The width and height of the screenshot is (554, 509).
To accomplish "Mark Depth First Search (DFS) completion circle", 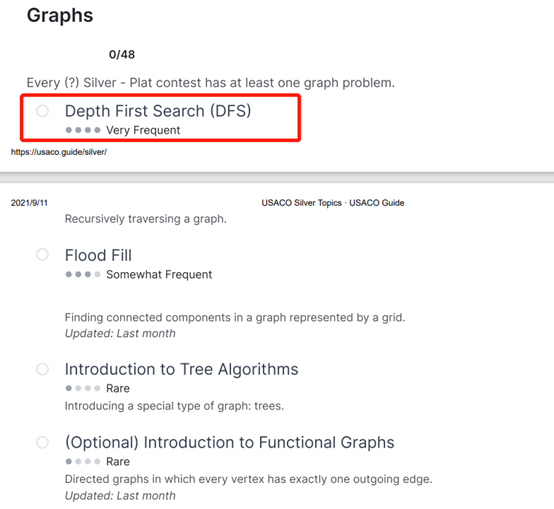I will tap(42, 111).
